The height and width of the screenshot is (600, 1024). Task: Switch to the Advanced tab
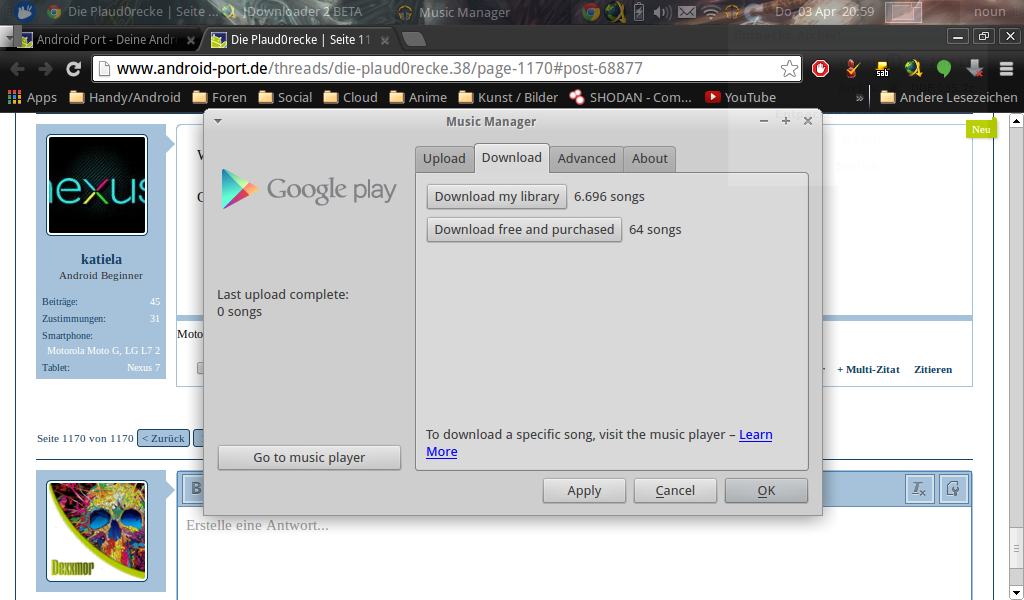(x=586, y=158)
